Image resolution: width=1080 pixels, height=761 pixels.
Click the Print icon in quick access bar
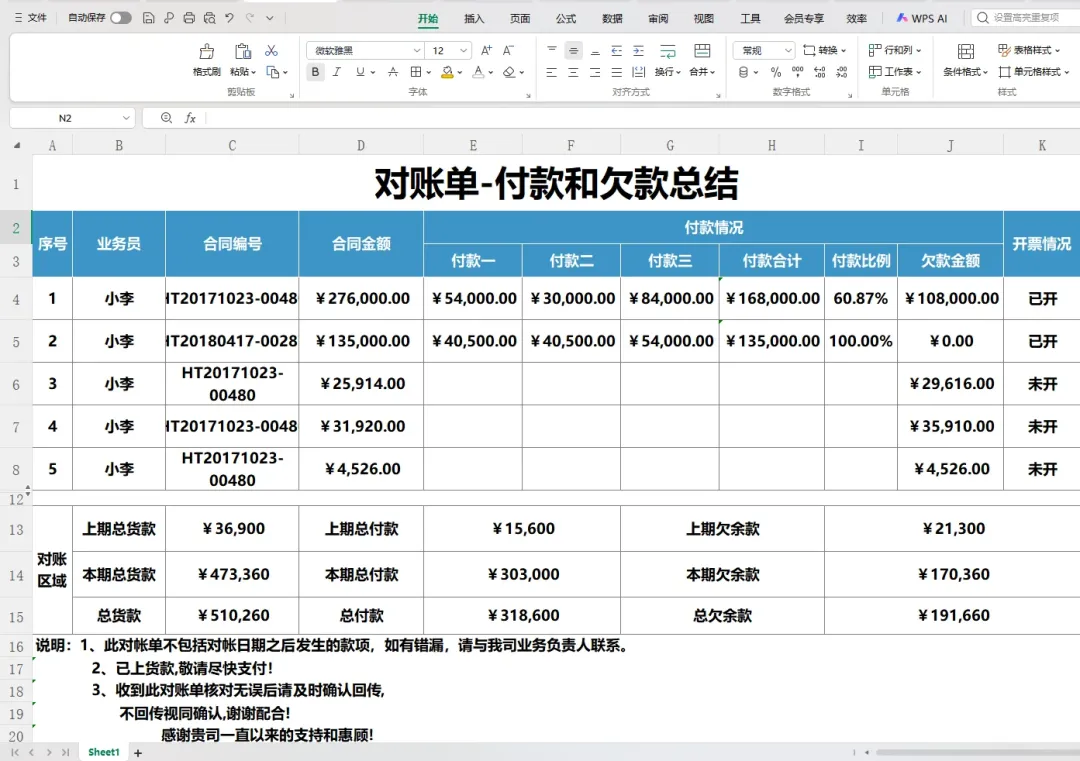click(x=189, y=18)
